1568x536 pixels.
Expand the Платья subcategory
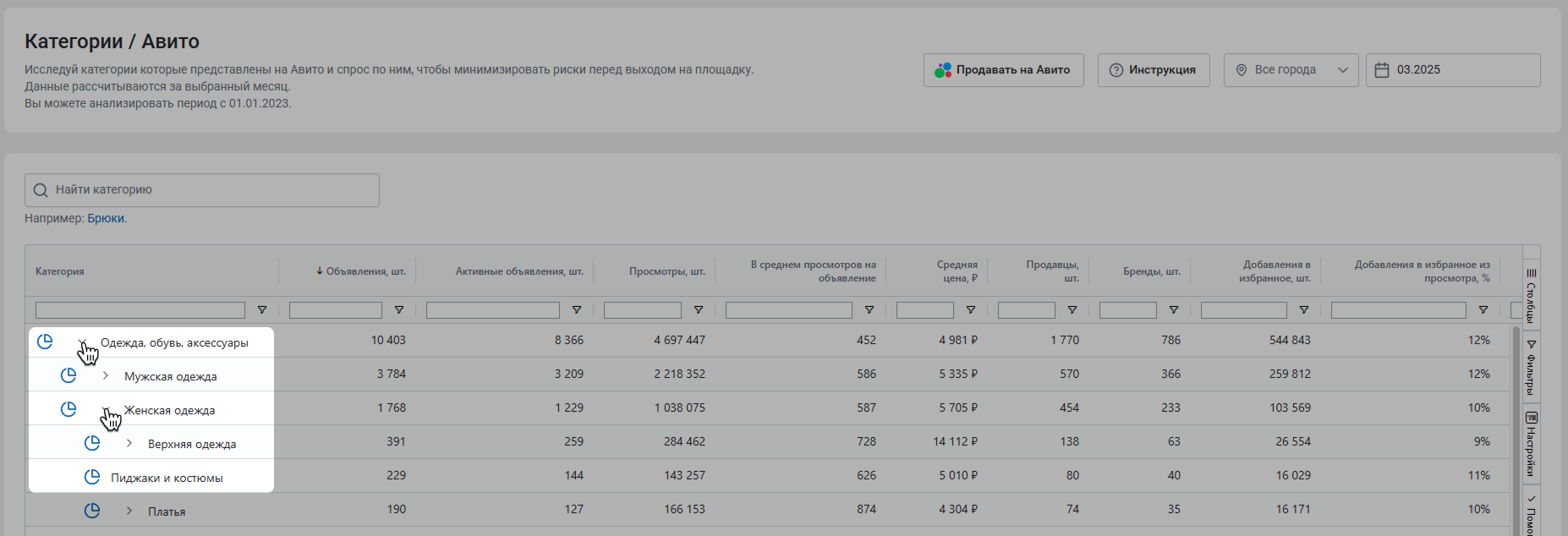click(129, 511)
